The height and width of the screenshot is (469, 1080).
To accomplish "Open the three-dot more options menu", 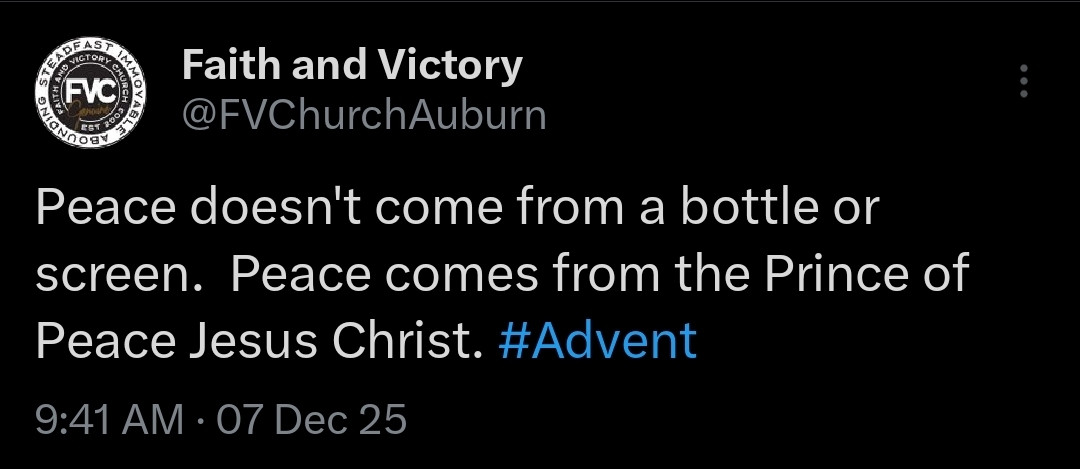I will (1024, 81).
